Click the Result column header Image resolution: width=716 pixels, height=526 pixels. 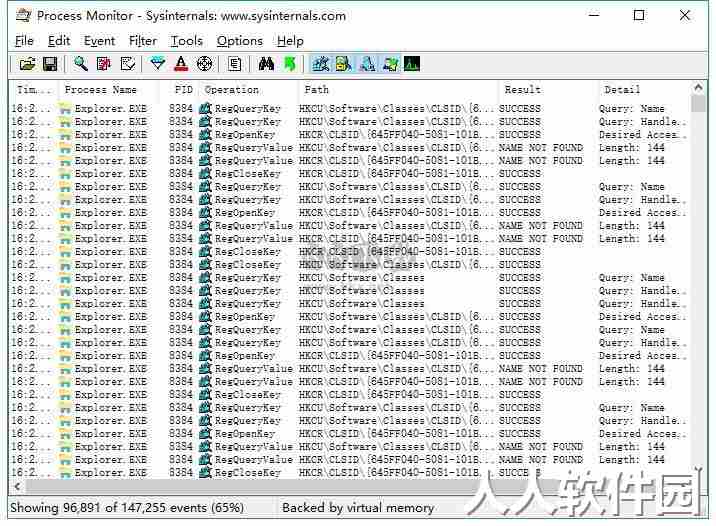click(x=548, y=89)
